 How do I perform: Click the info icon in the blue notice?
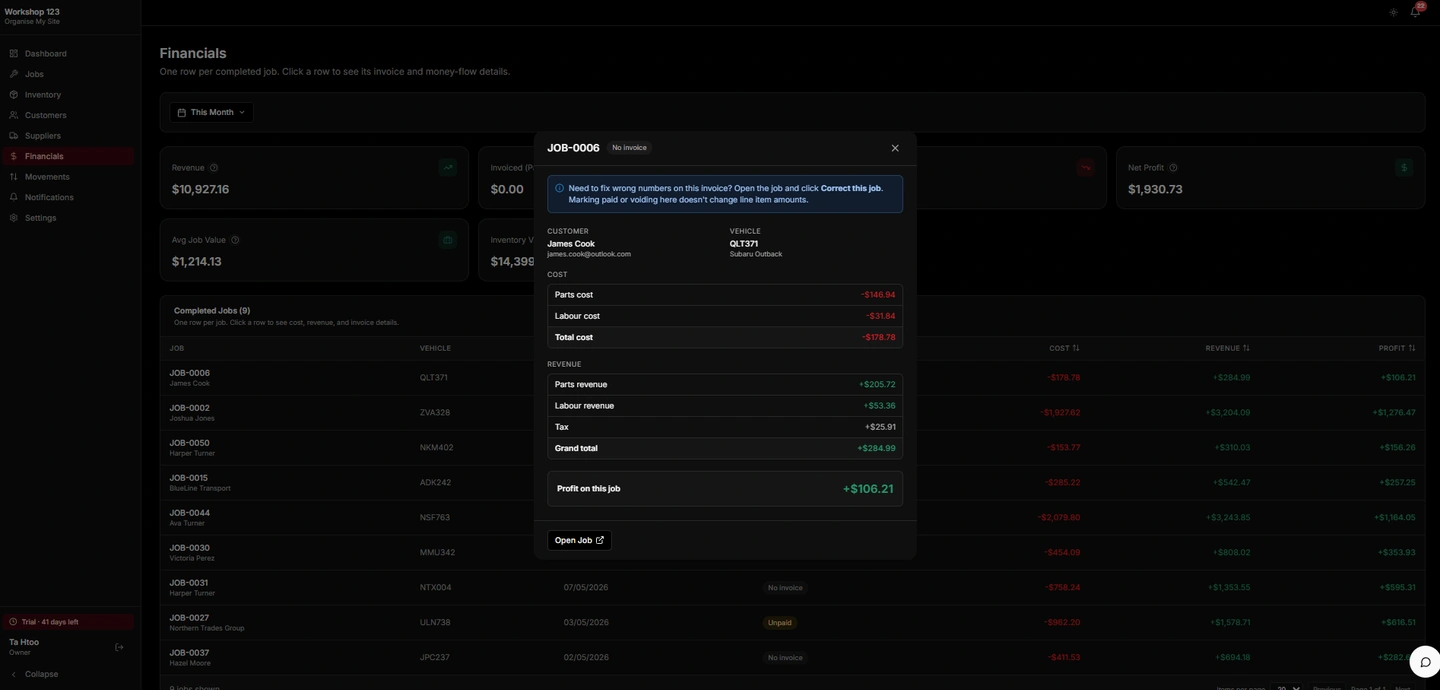559,188
